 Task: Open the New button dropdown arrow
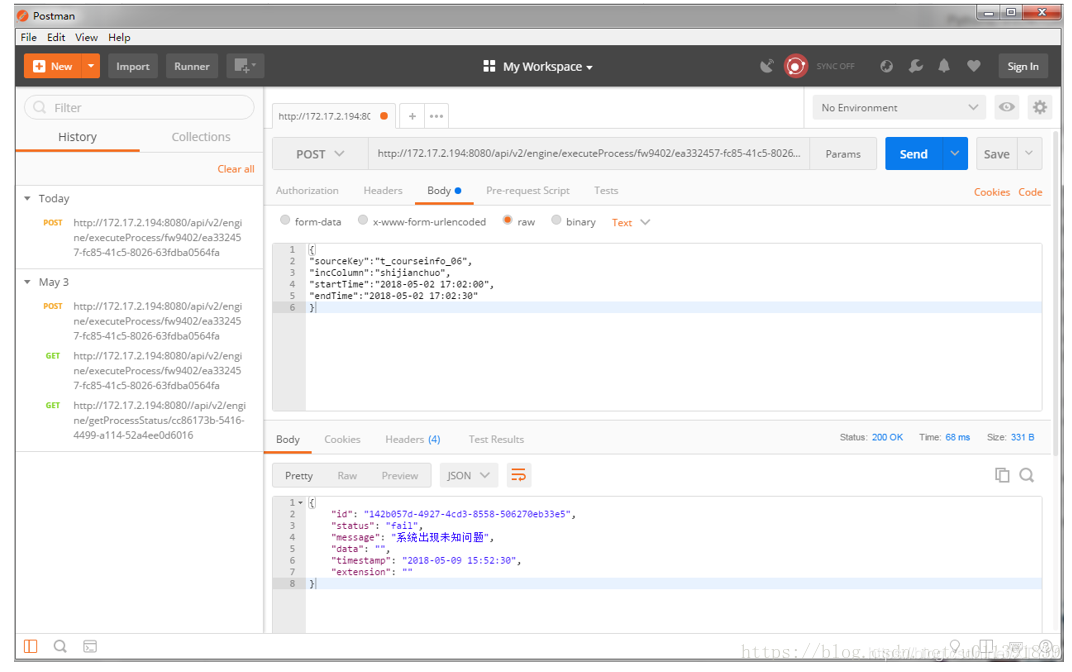[x=91, y=66]
